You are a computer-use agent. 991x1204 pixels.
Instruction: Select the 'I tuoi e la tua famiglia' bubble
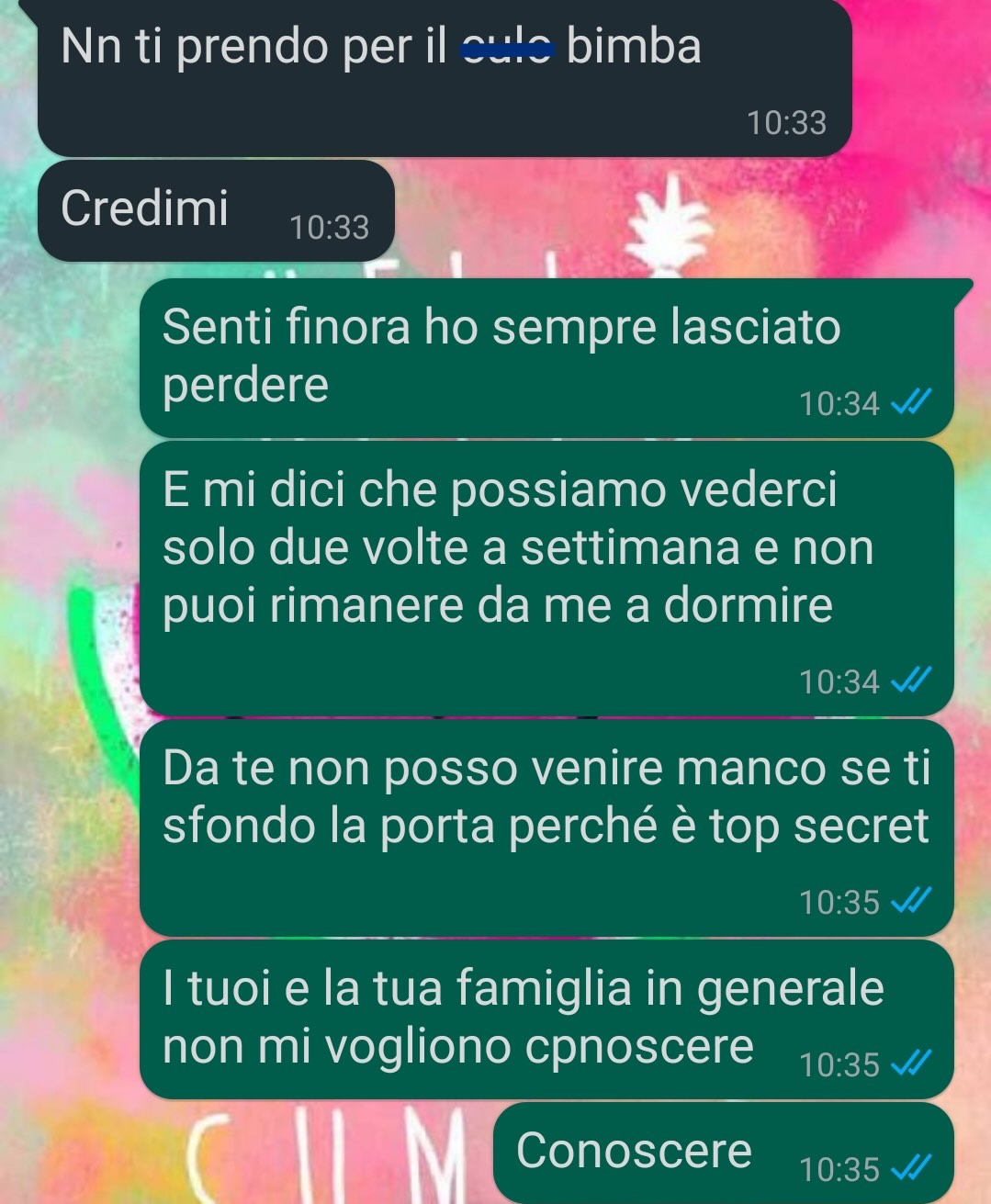pos(547,1019)
